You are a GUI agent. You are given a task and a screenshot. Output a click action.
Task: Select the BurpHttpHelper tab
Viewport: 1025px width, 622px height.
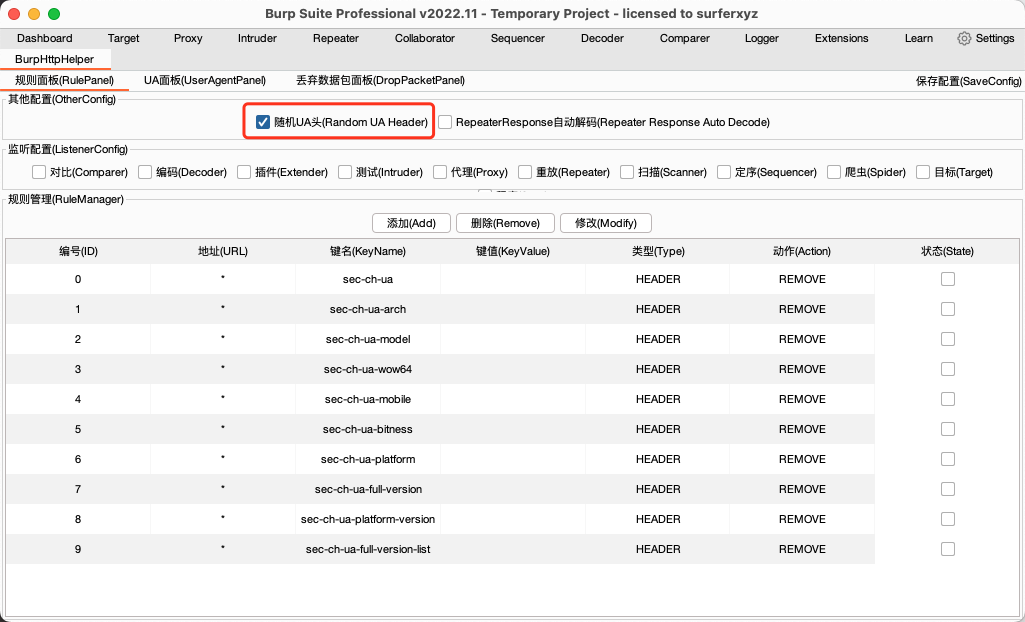coord(55,59)
